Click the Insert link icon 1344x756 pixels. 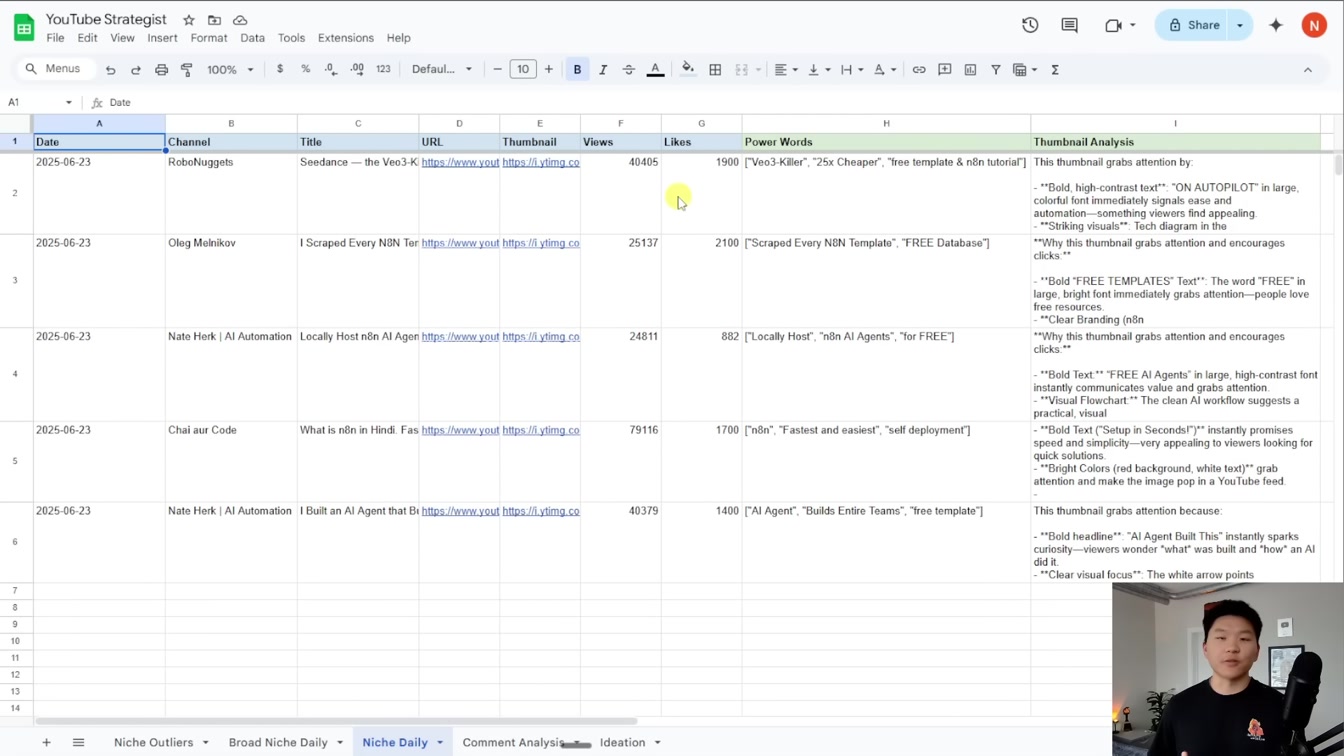(x=919, y=70)
